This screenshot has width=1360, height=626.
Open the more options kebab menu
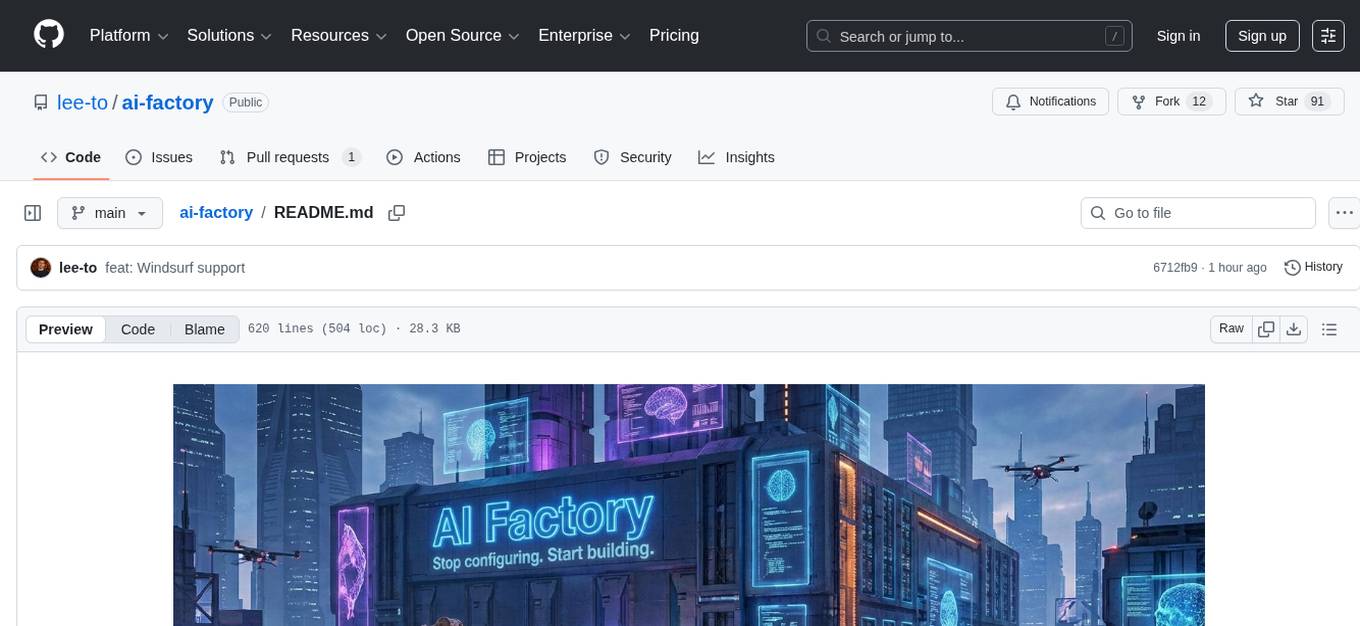(x=1344, y=212)
